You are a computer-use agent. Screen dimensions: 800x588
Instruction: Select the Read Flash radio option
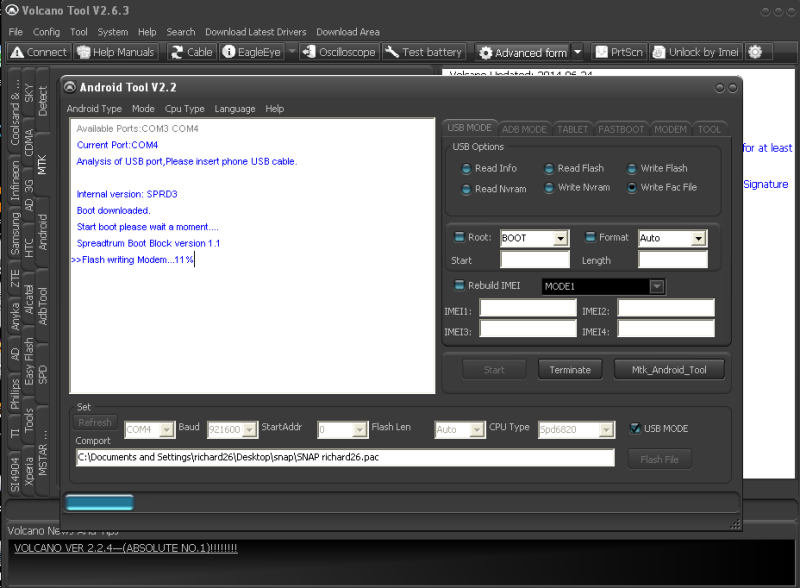pos(550,169)
